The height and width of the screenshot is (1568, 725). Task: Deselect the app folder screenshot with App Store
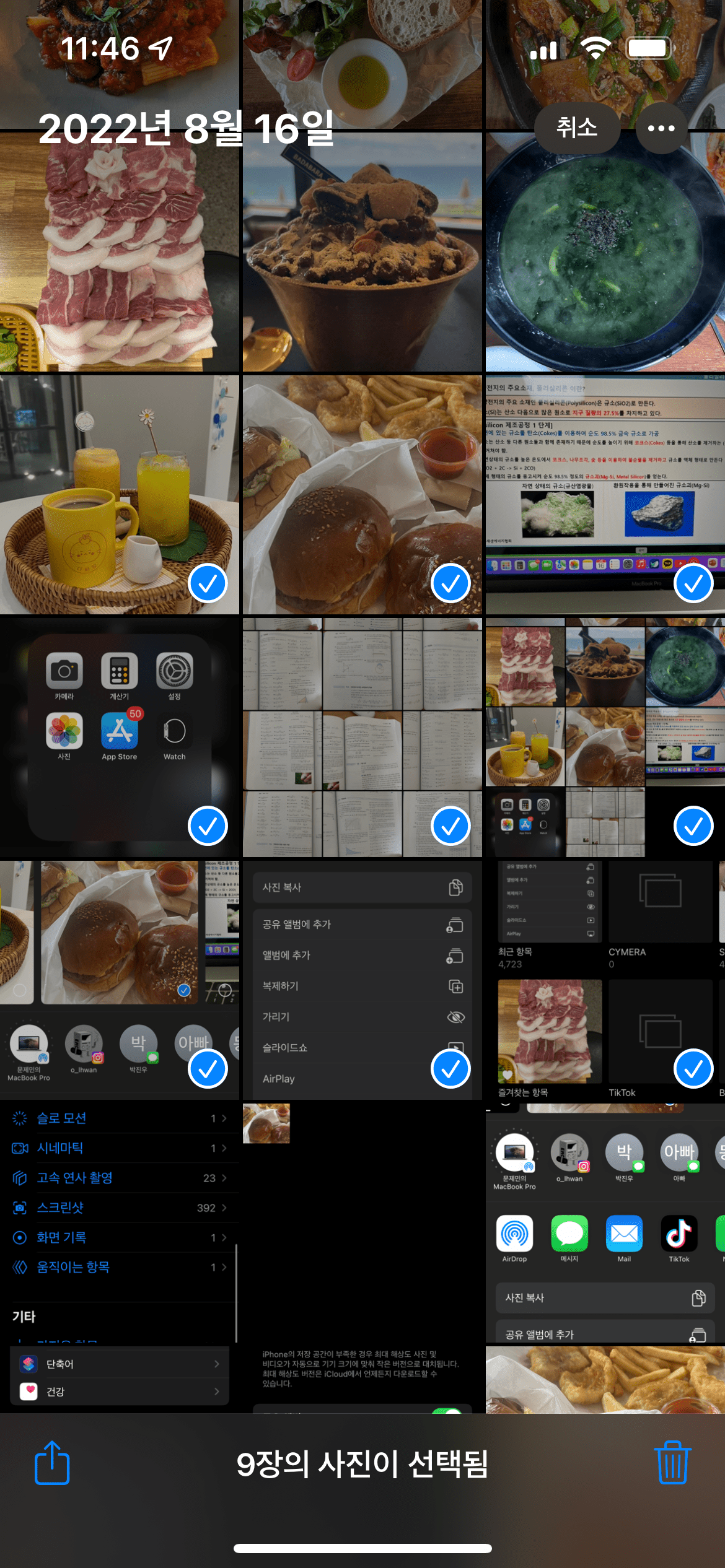click(x=120, y=737)
